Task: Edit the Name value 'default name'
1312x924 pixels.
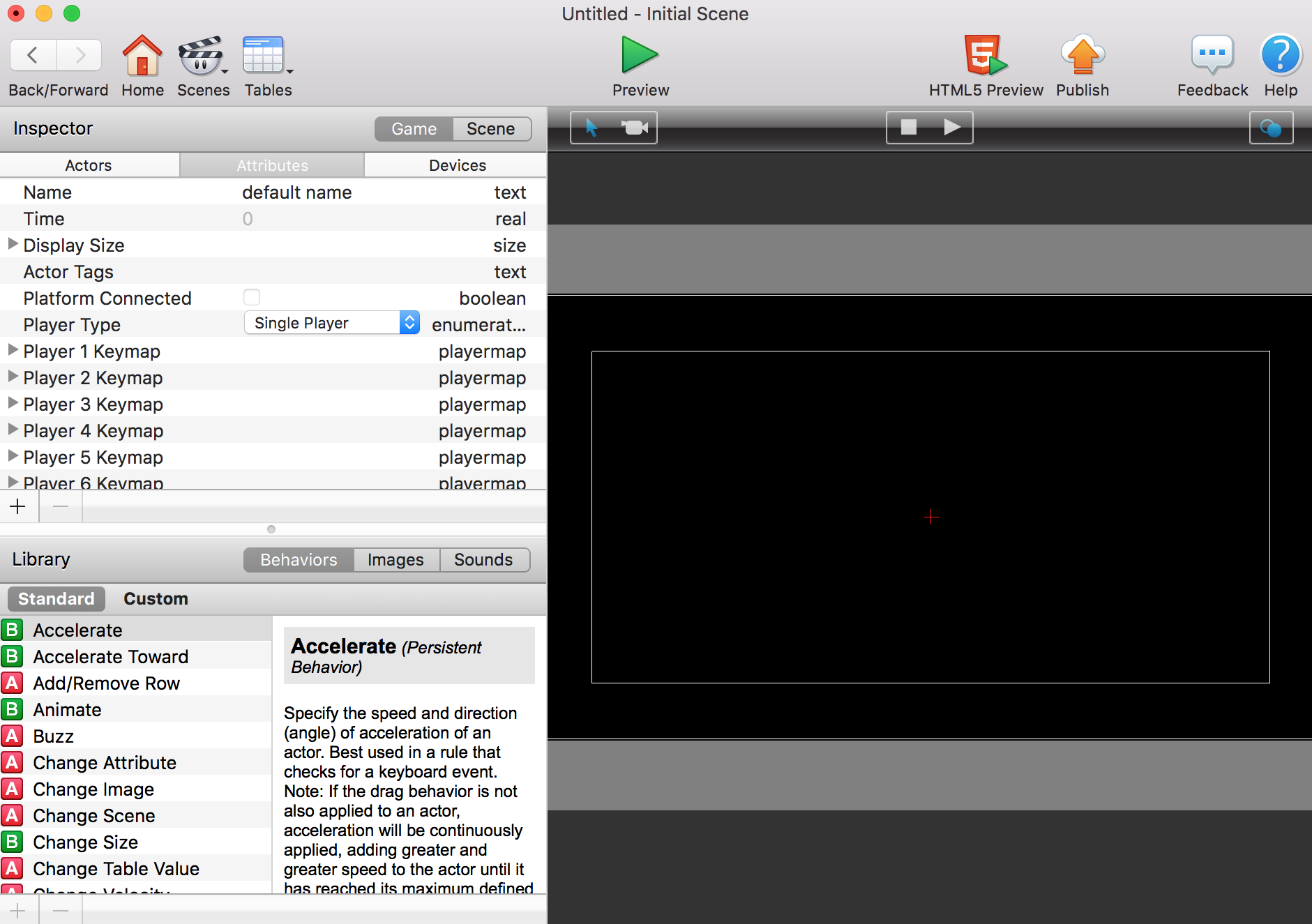Action: (296, 192)
